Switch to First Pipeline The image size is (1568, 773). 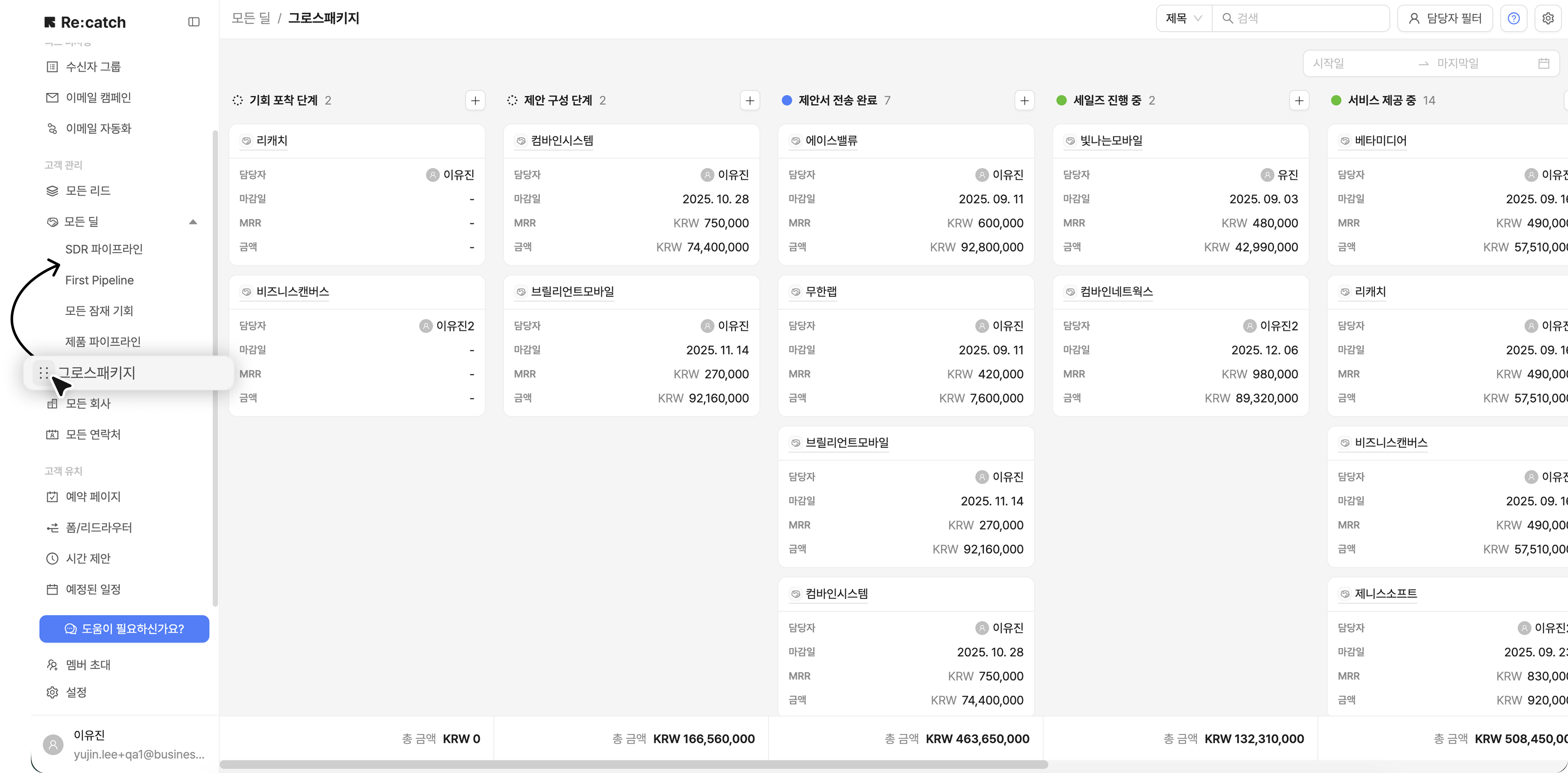[99, 280]
